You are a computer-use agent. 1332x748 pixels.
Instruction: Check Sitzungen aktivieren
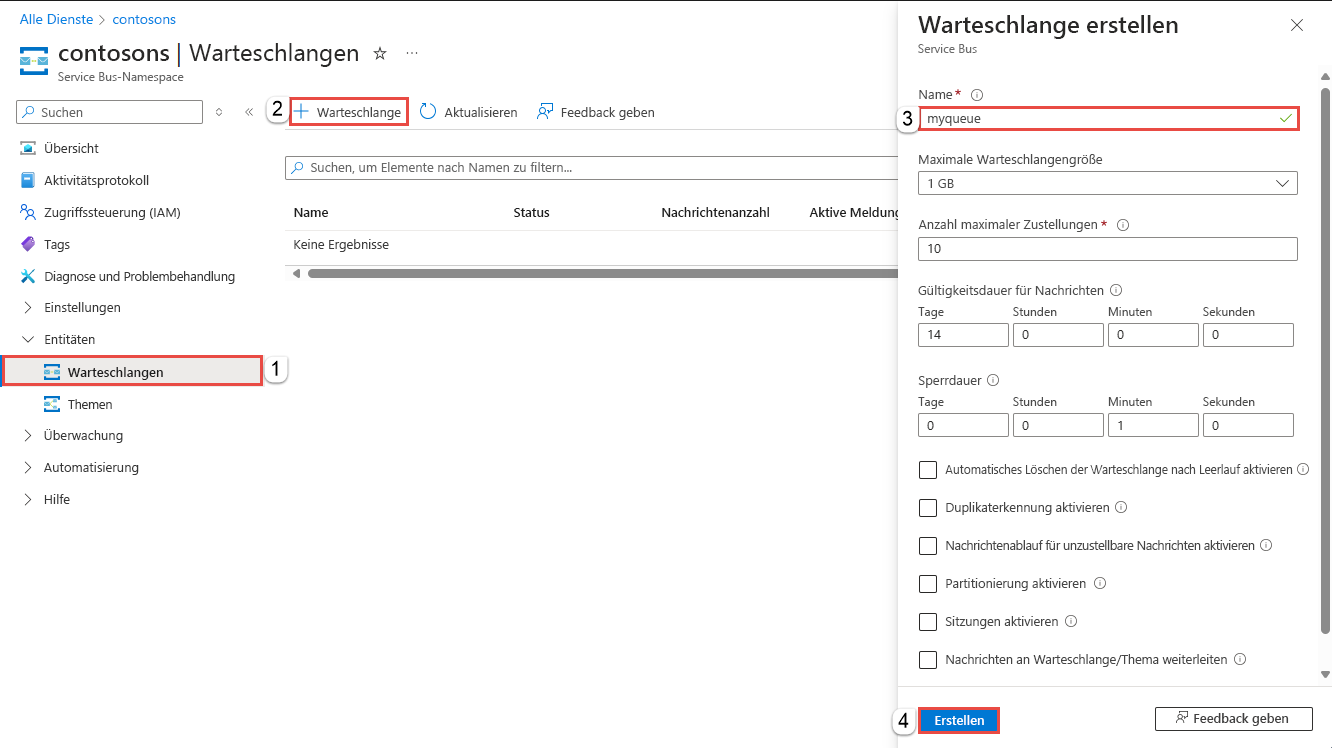928,621
